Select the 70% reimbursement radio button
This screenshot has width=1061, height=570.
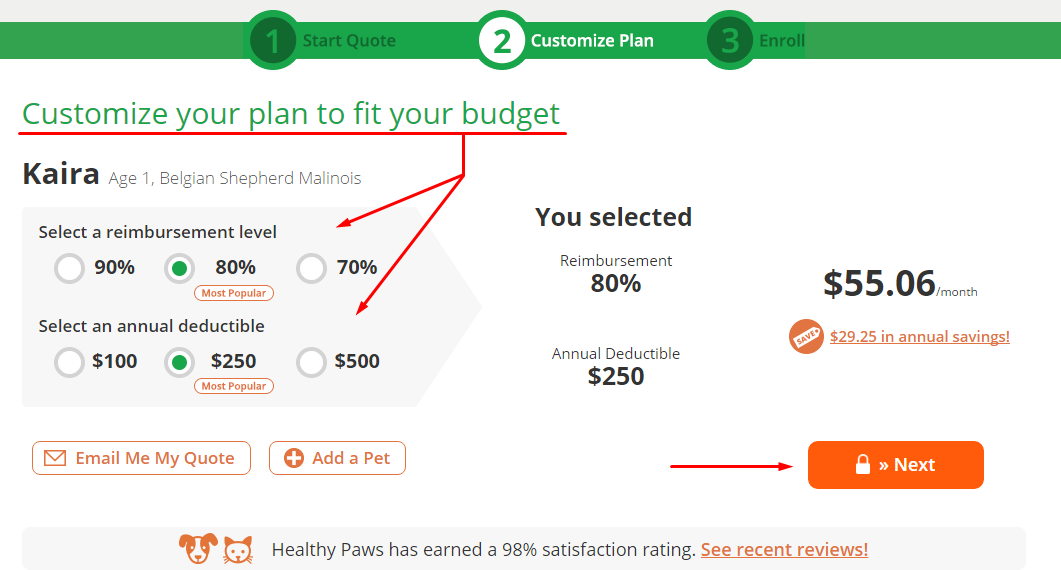pyautogui.click(x=311, y=268)
